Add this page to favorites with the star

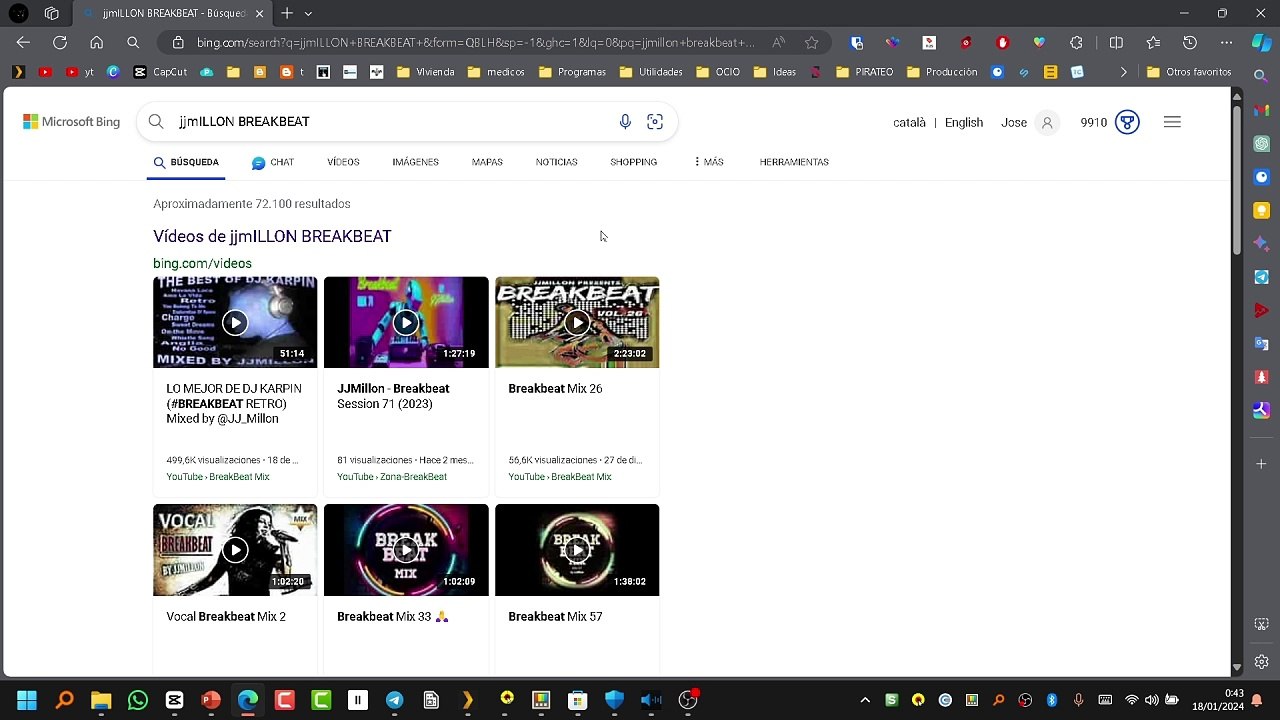tap(812, 43)
